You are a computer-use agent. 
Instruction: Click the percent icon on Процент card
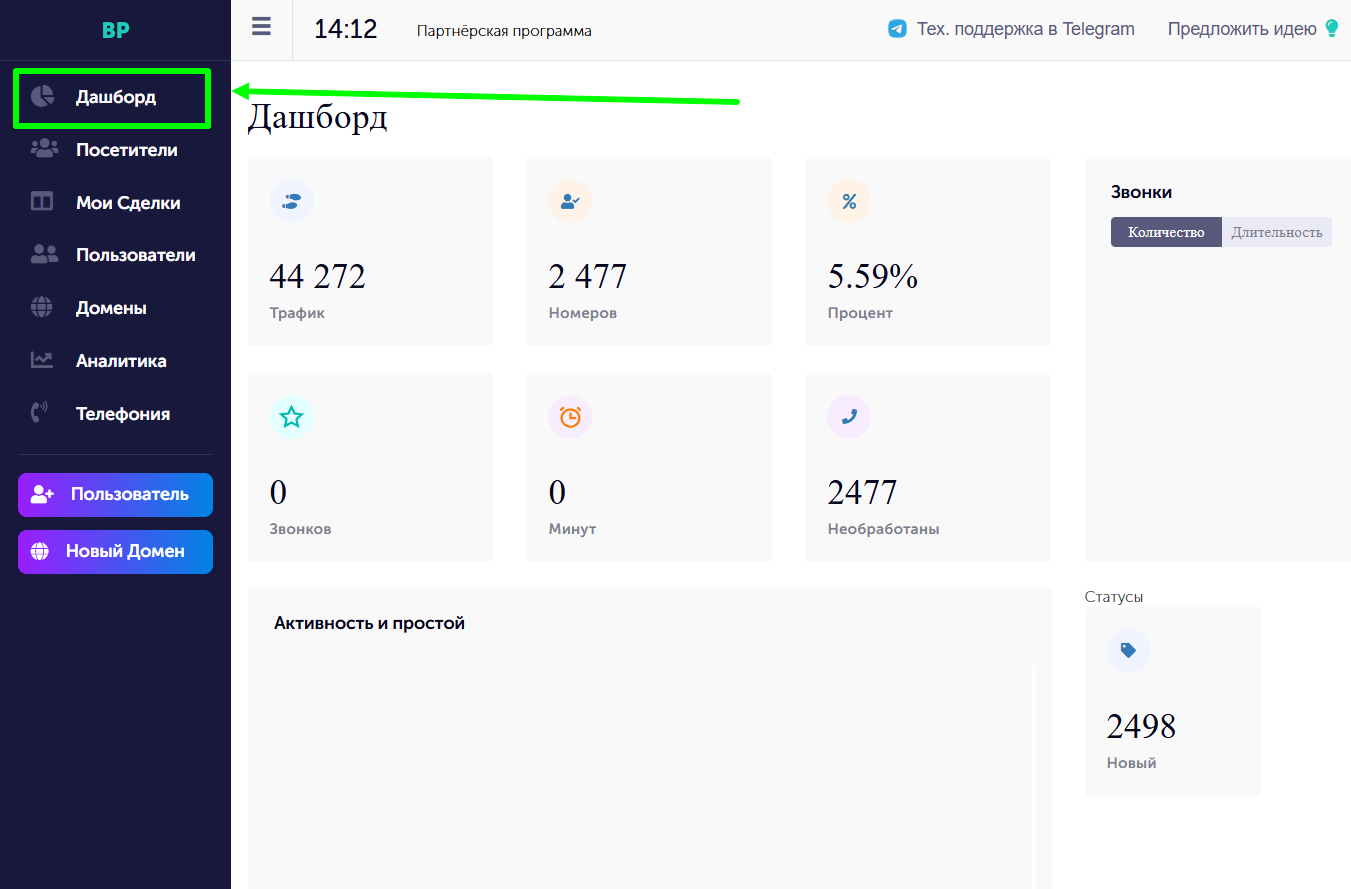[849, 201]
